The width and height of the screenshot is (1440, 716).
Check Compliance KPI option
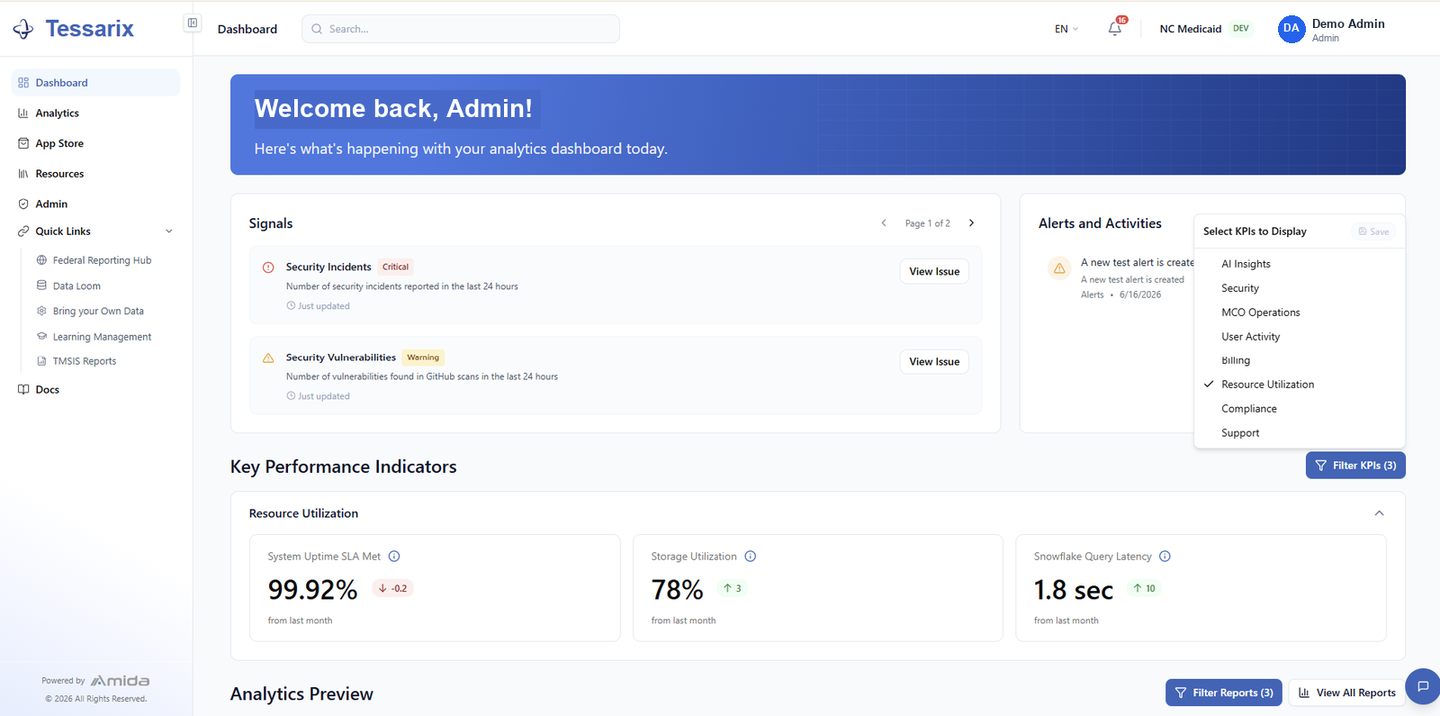[1299, 408]
